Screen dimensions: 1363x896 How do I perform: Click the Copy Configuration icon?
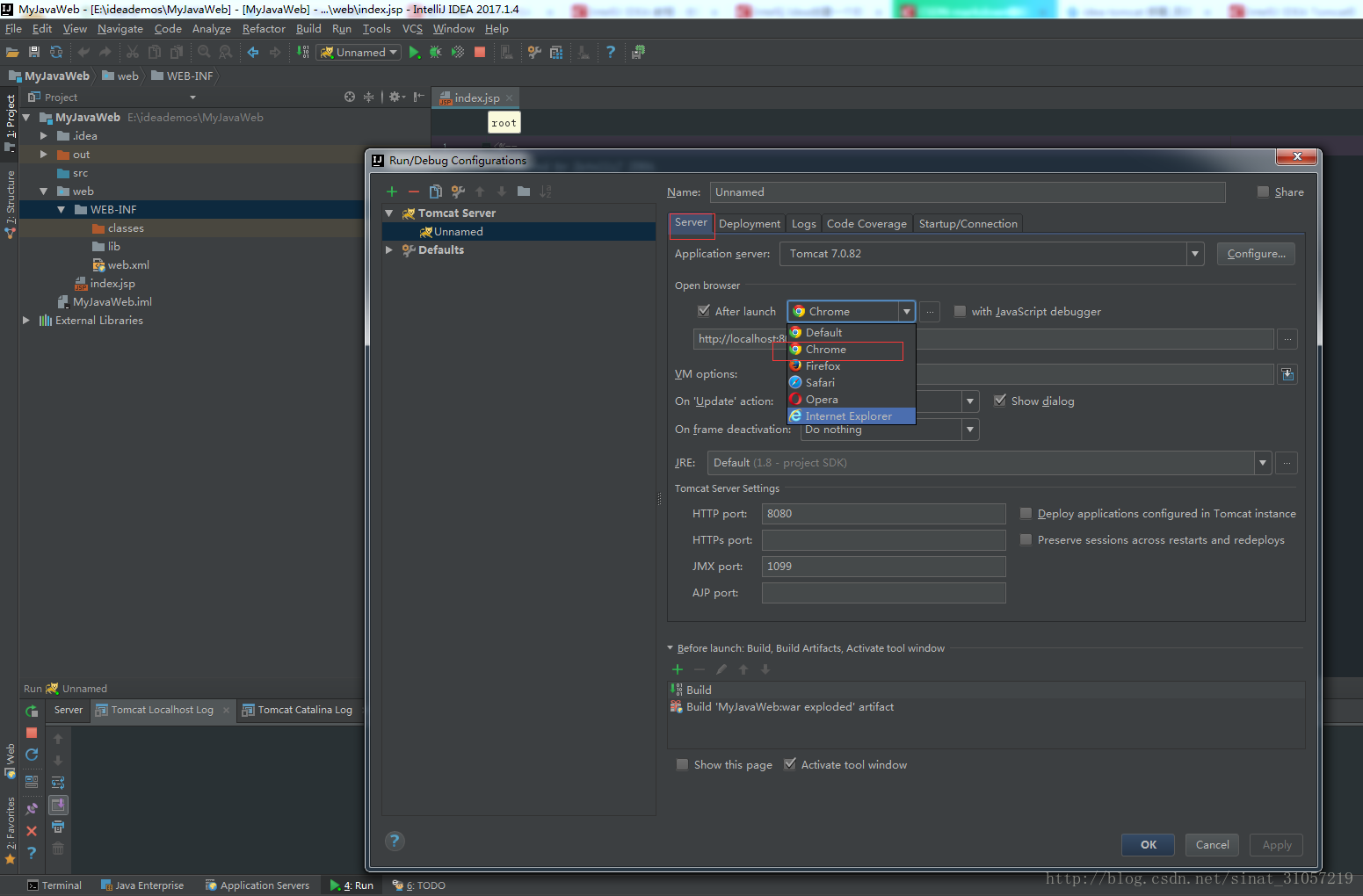click(436, 191)
